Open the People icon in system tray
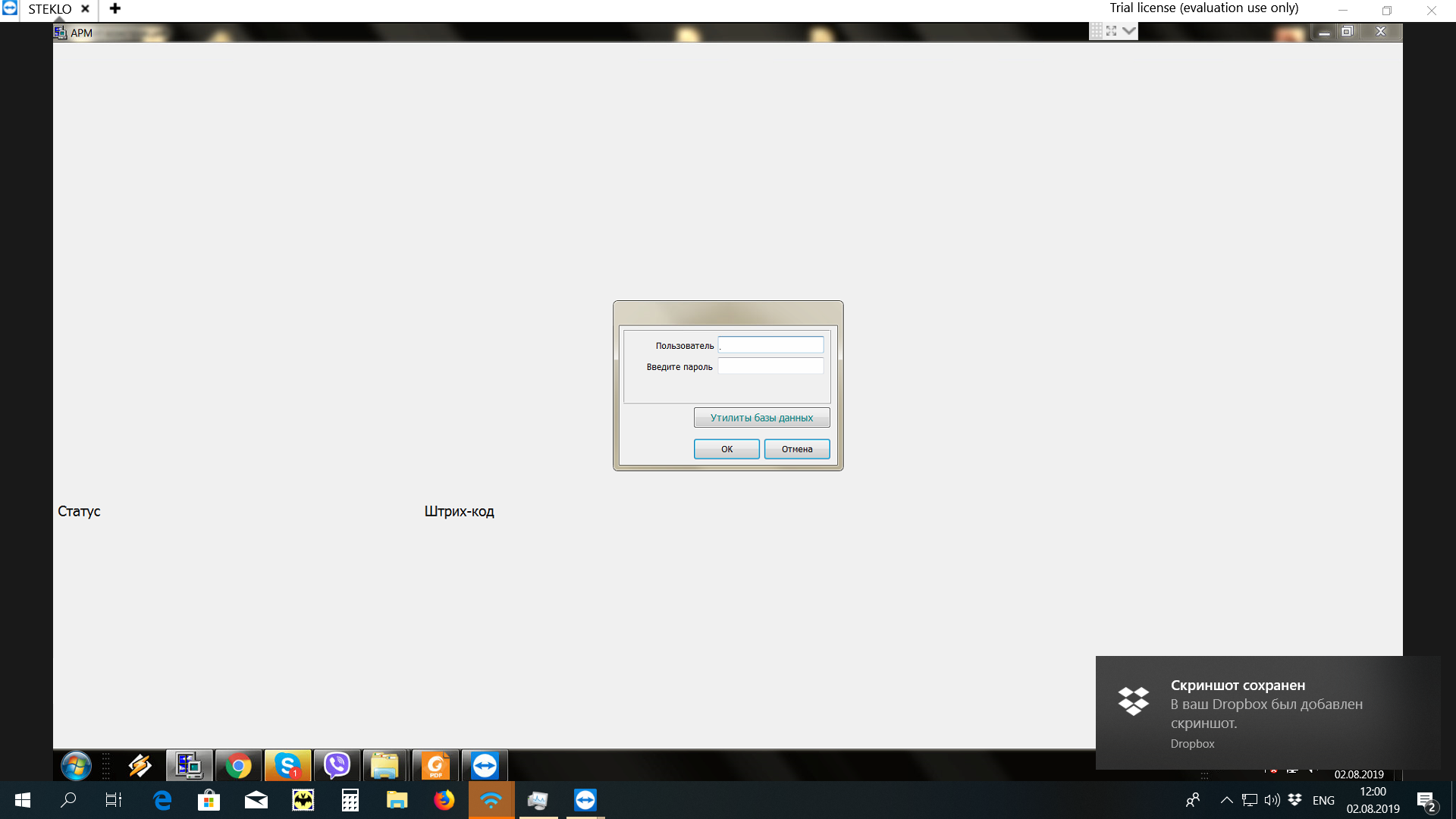The height and width of the screenshot is (819, 1456). pos(1193,800)
